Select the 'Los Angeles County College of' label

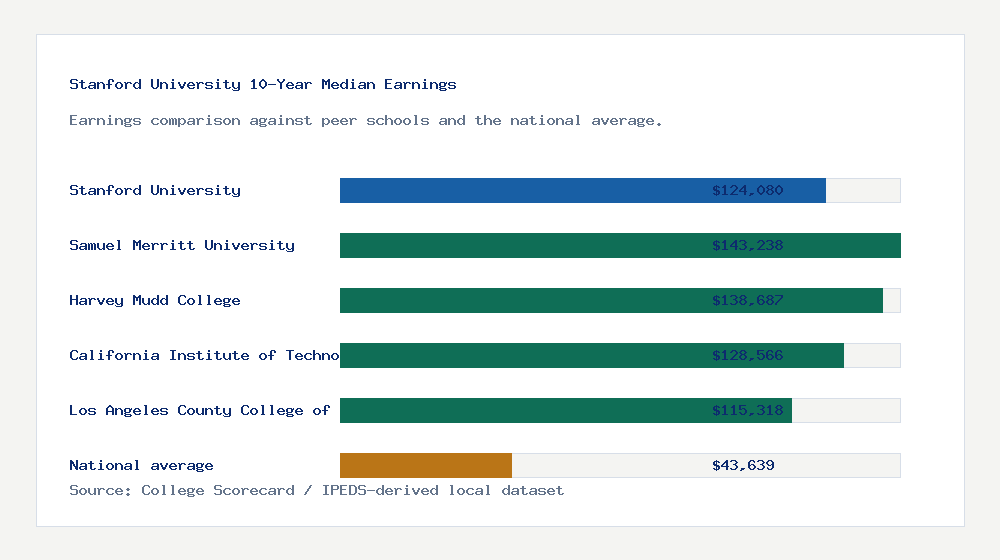(x=200, y=410)
